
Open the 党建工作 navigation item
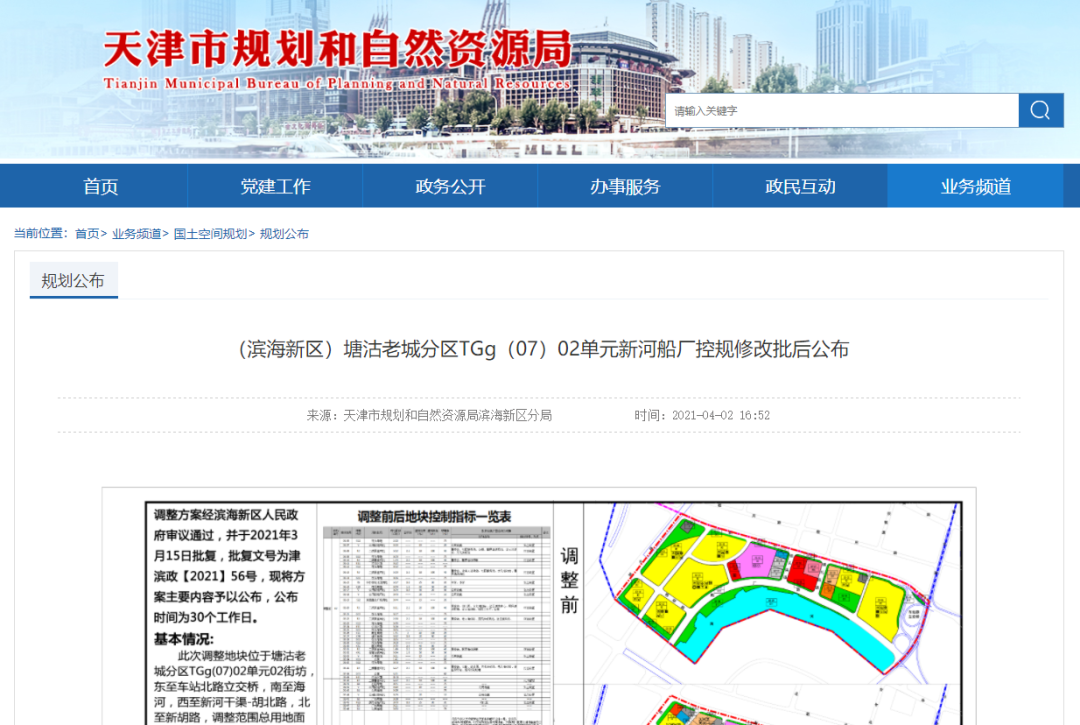click(276, 186)
